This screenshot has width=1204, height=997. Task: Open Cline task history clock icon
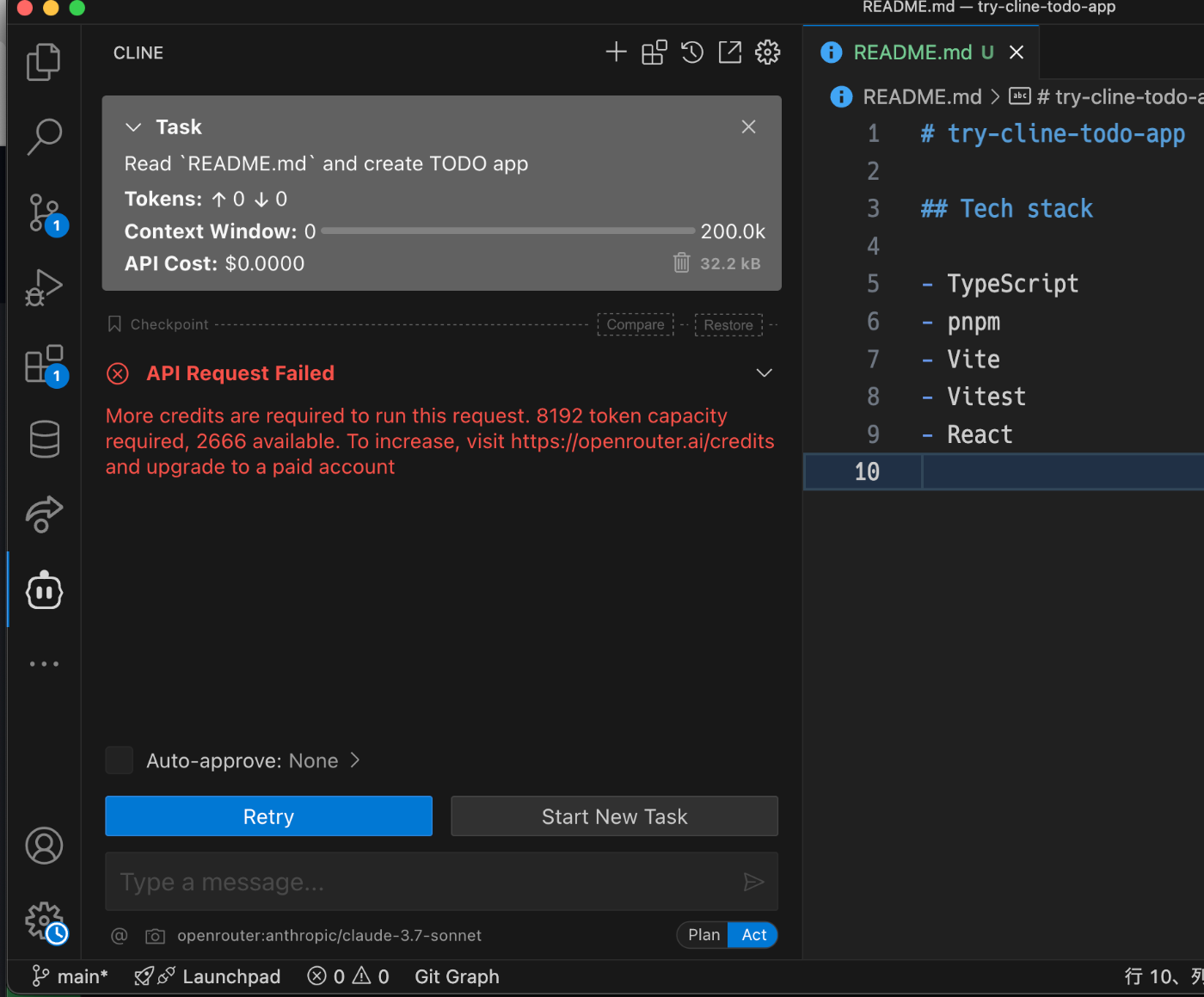[x=692, y=52]
